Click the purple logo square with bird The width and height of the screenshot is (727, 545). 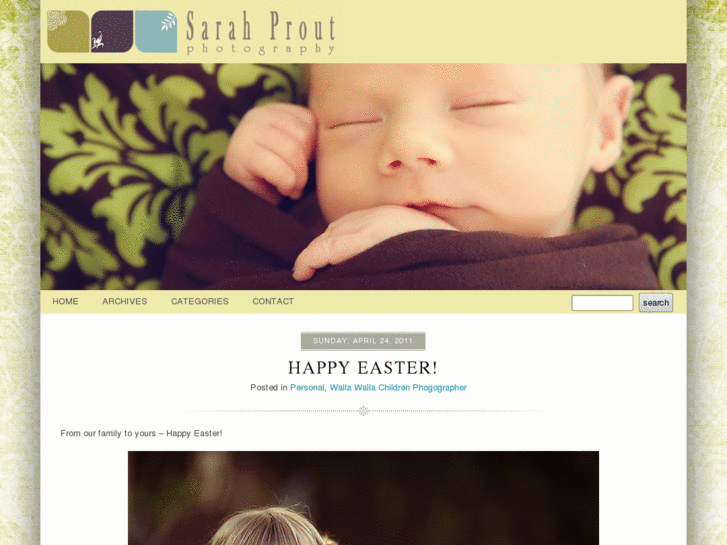(112, 31)
